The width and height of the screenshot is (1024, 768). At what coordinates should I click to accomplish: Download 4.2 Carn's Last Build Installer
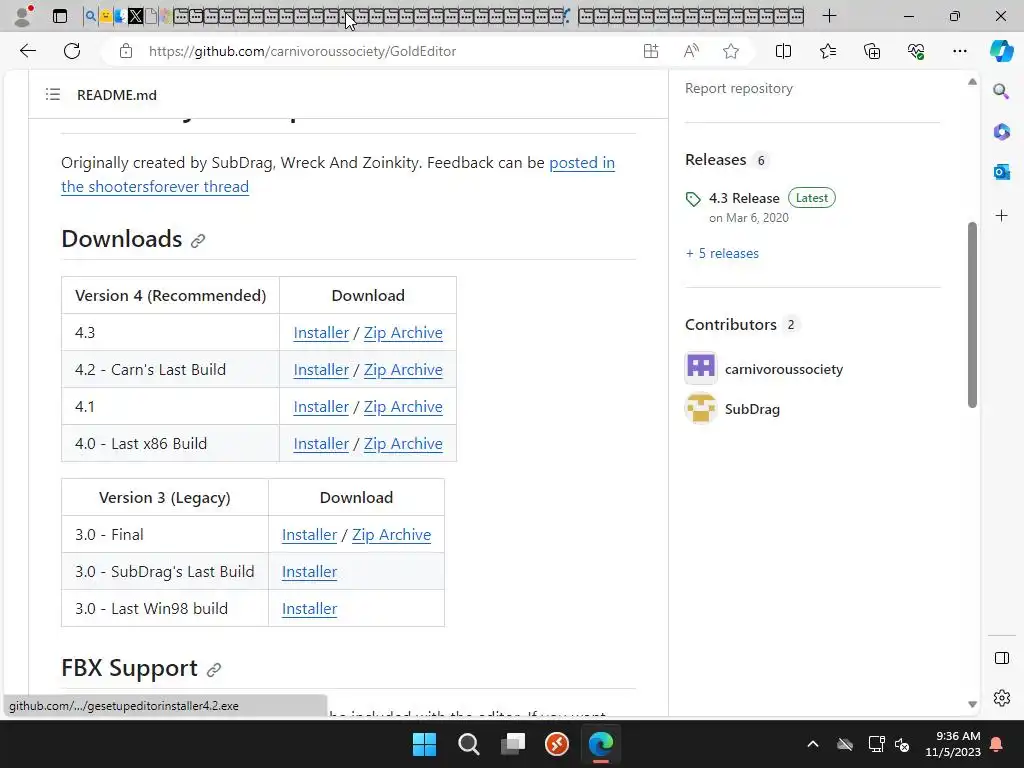click(321, 370)
